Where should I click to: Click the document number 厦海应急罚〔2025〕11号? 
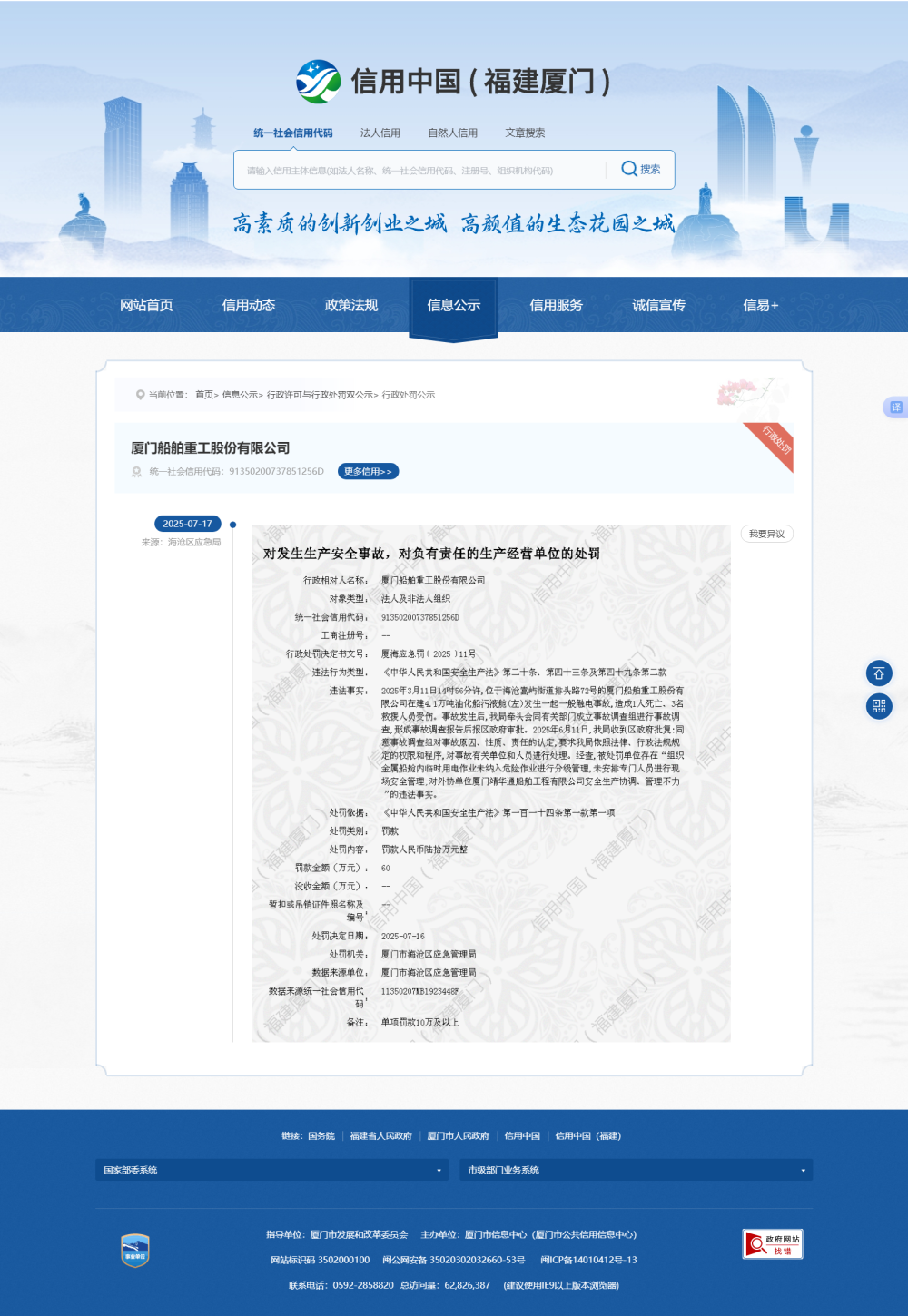click(429, 653)
